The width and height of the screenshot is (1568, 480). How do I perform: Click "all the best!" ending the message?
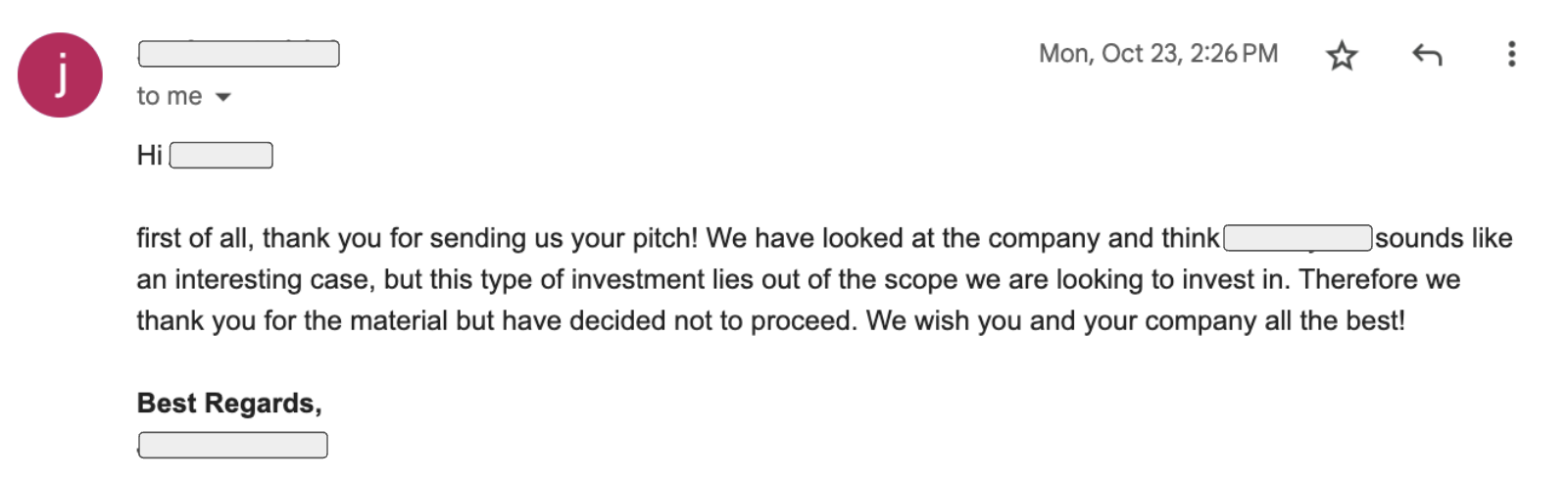pos(1335,320)
